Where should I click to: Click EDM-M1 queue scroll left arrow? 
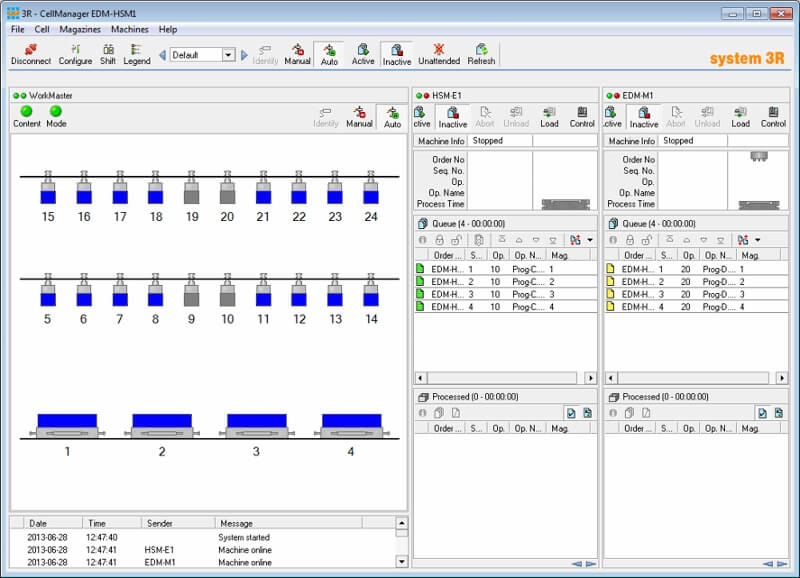tap(611, 378)
